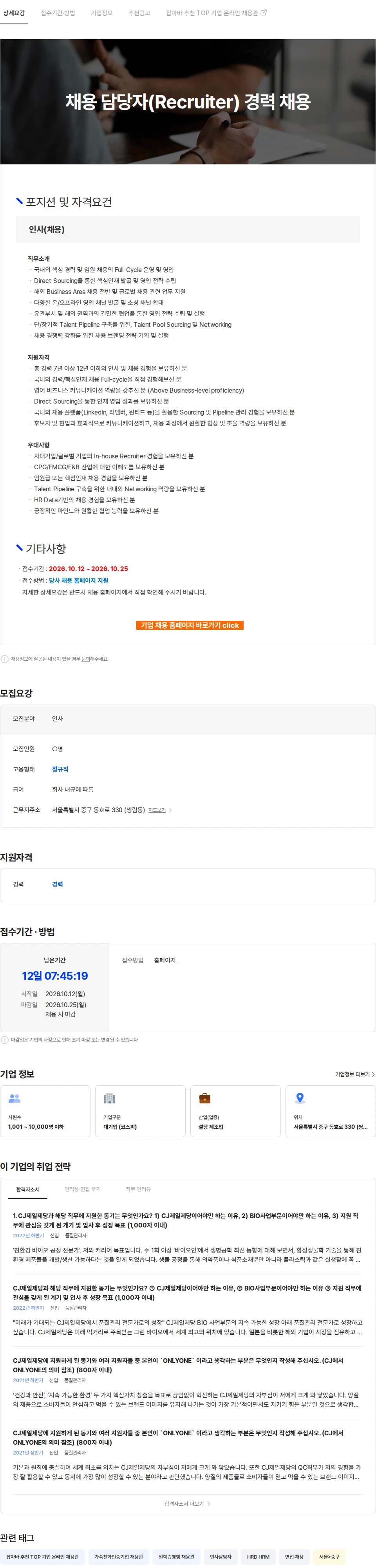Click 당사 채용 홈페이지 지원 link

79,580
